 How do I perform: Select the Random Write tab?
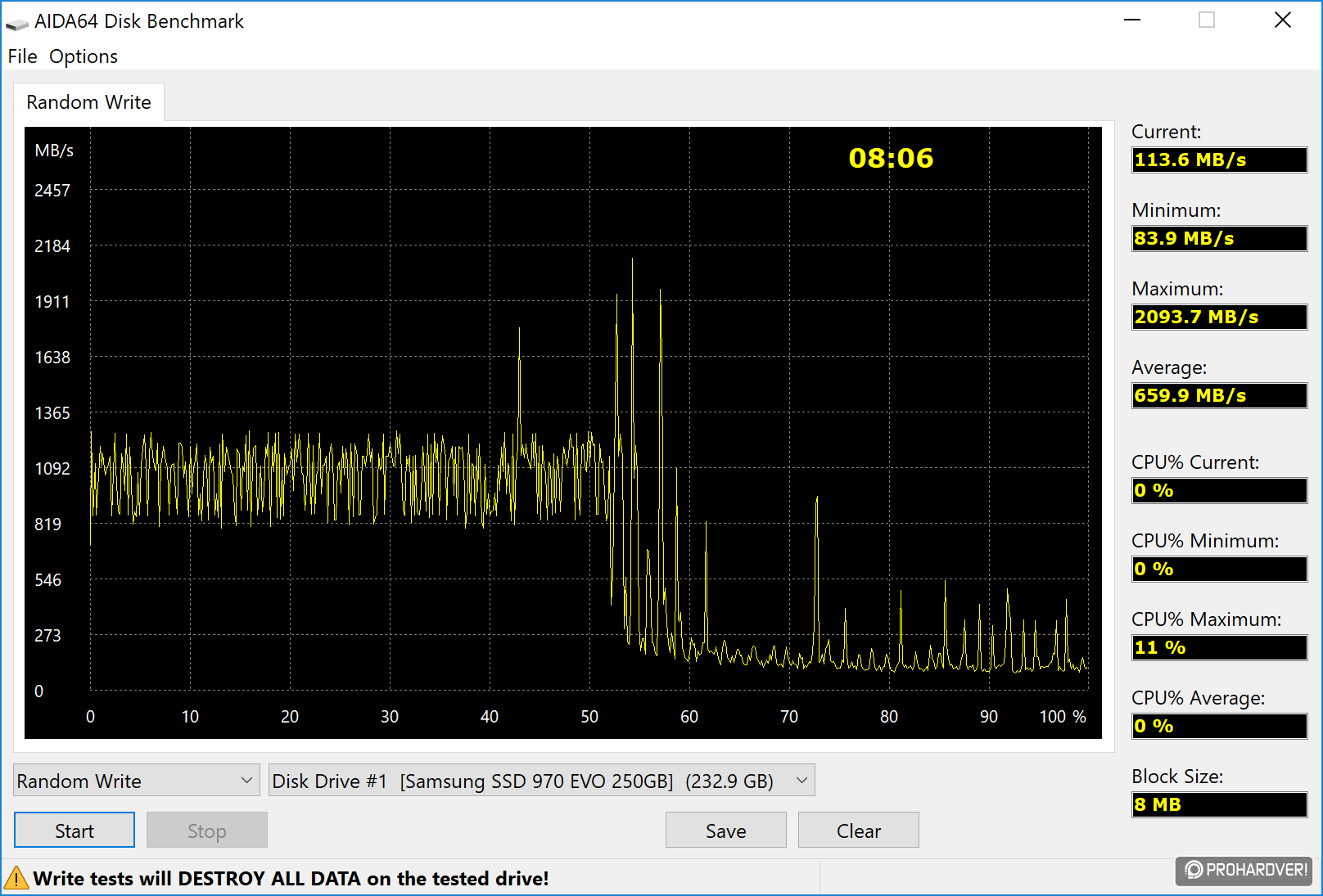coord(88,102)
